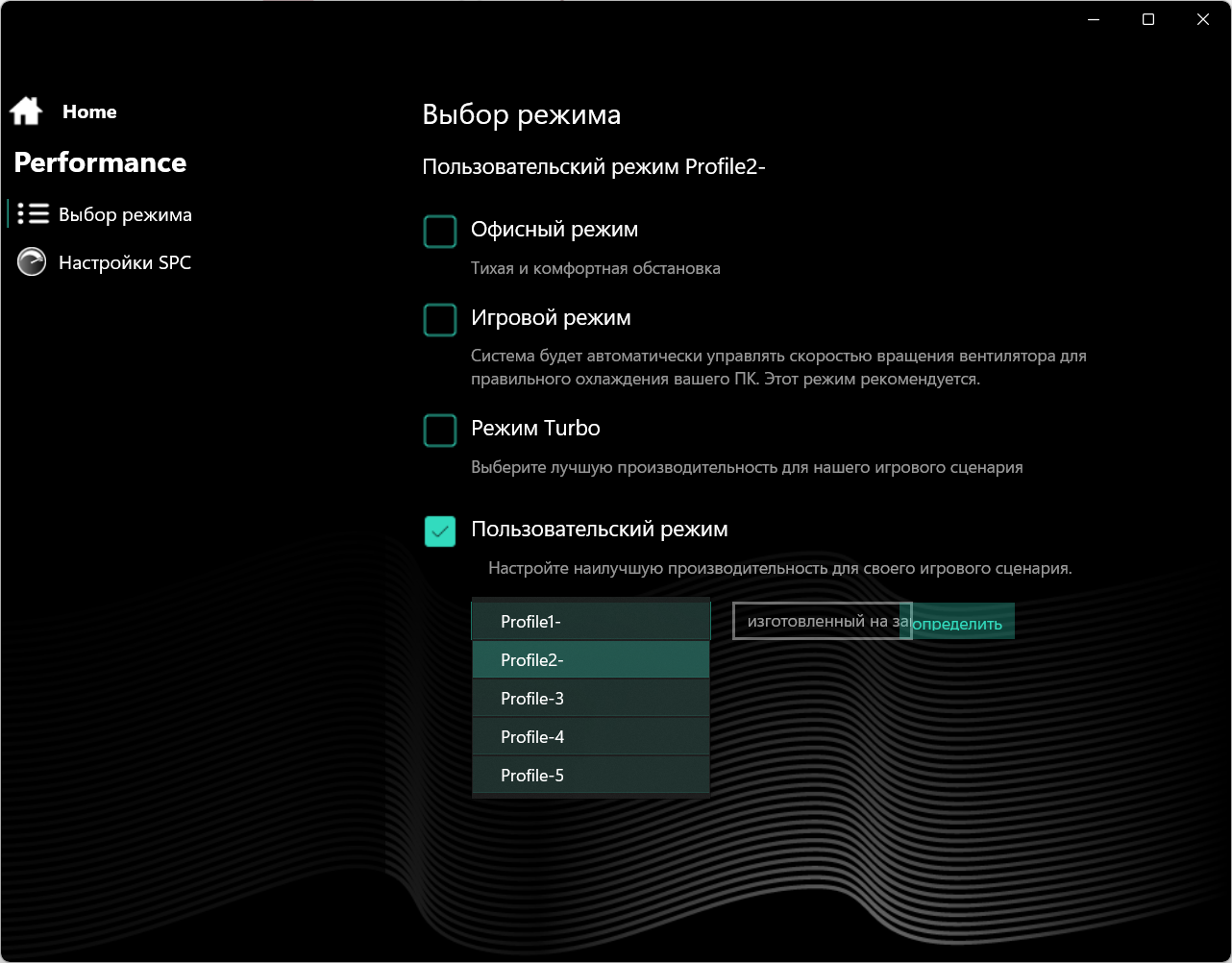The width and height of the screenshot is (1232, 963).
Task: Click the Режим Turbo label
Action: pos(535,429)
